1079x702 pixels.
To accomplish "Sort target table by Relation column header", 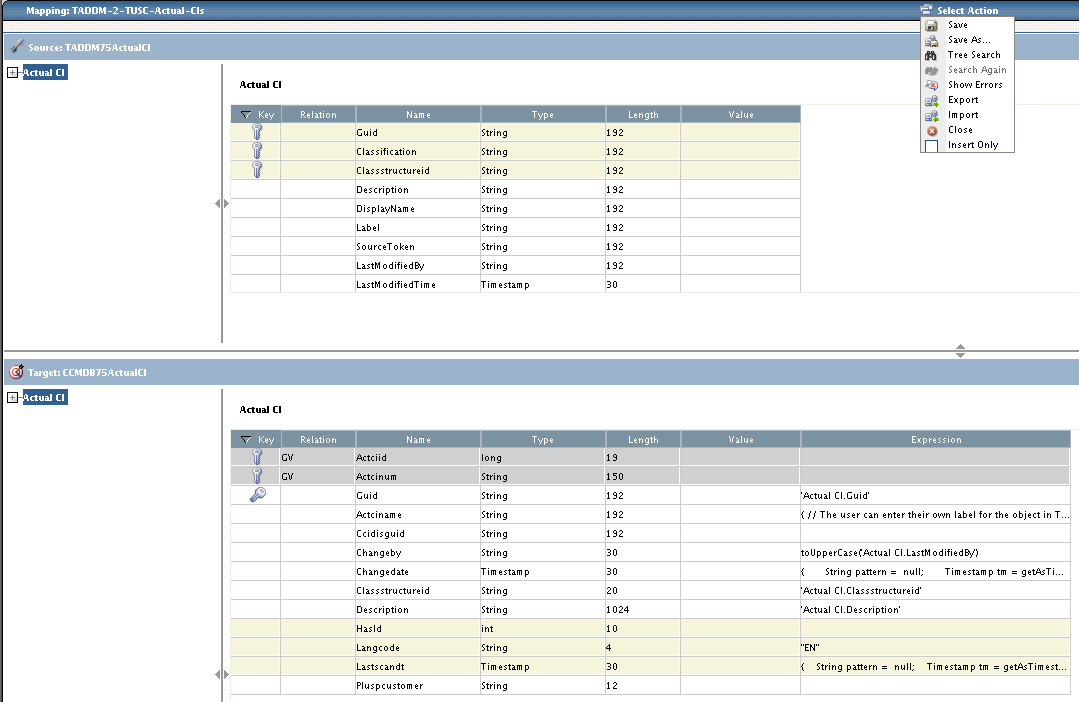I will pyautogui.click(x=318, y=439).
